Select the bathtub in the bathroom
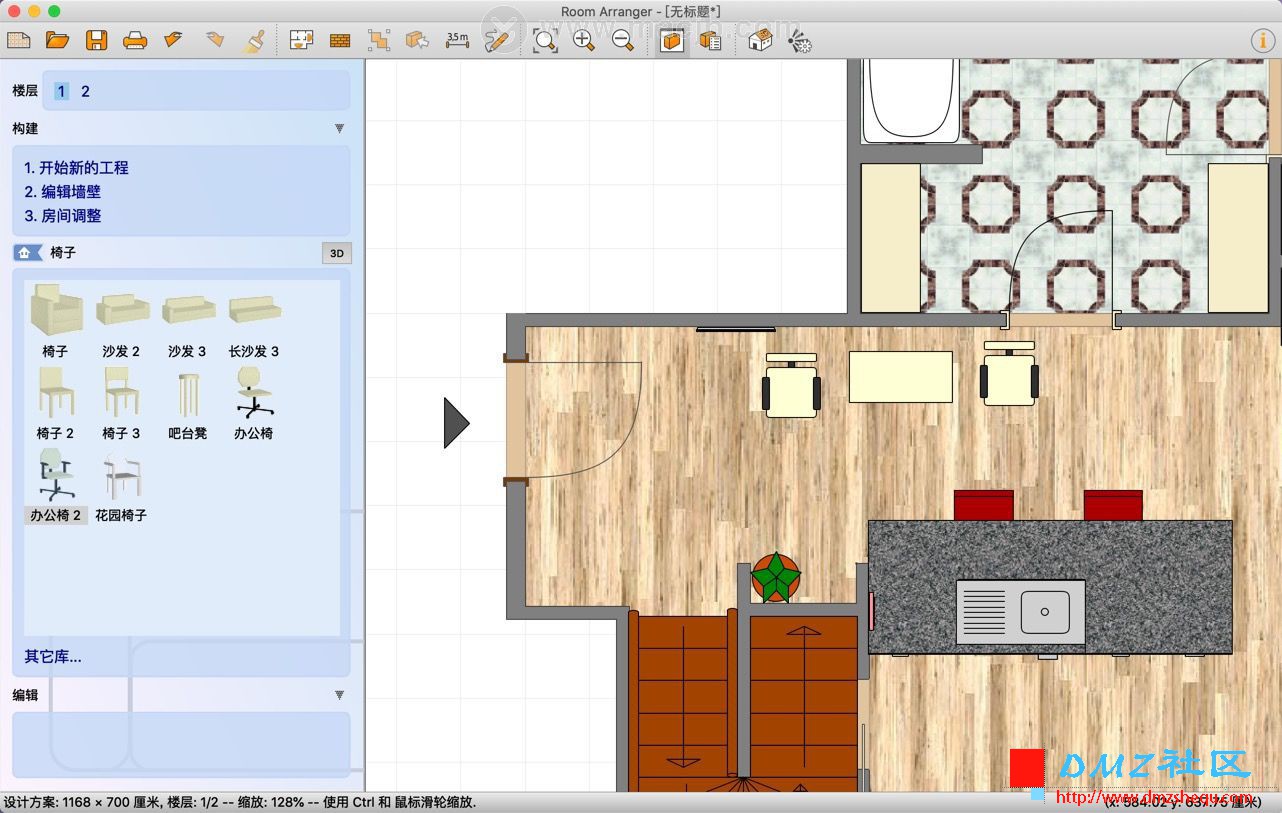The height and width of the screenshot is (813, 1282). coord(912,100)
